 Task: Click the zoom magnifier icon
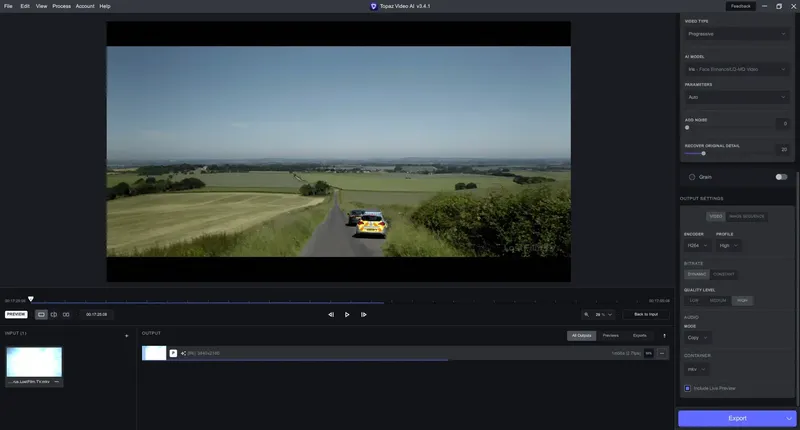tap(587, 315)
